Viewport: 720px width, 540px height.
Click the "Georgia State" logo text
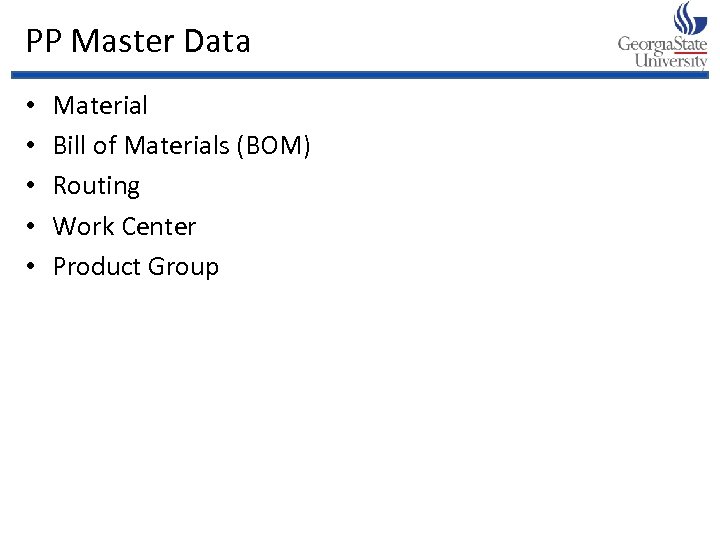(x=662, y=44)
